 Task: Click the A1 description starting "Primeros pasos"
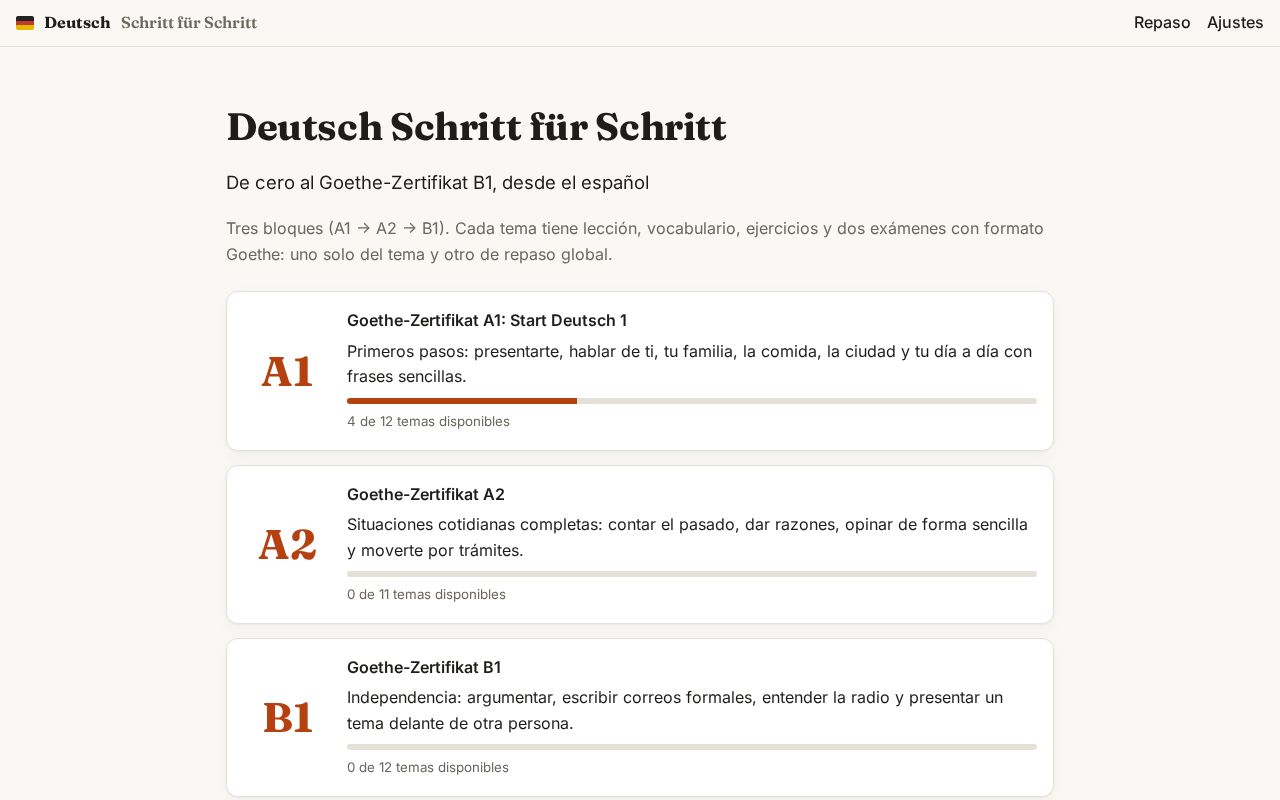click(x=690, y=364)
